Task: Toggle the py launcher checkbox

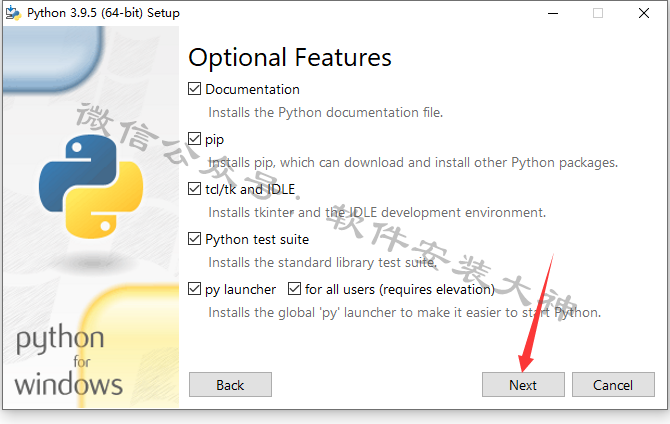Action: coord(194,289)
